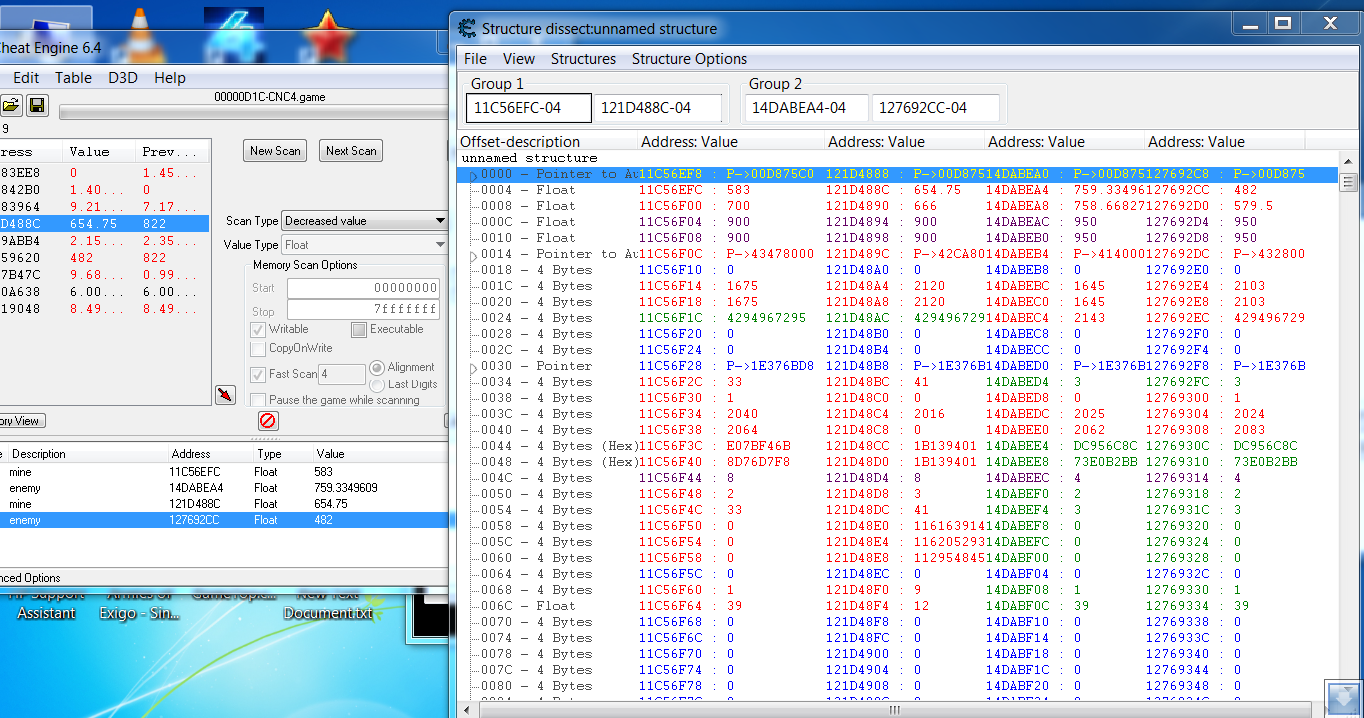Click the open folder icon in Cheat Engine
Viewport: 1364px width, 718px height.
pos(11,105)
